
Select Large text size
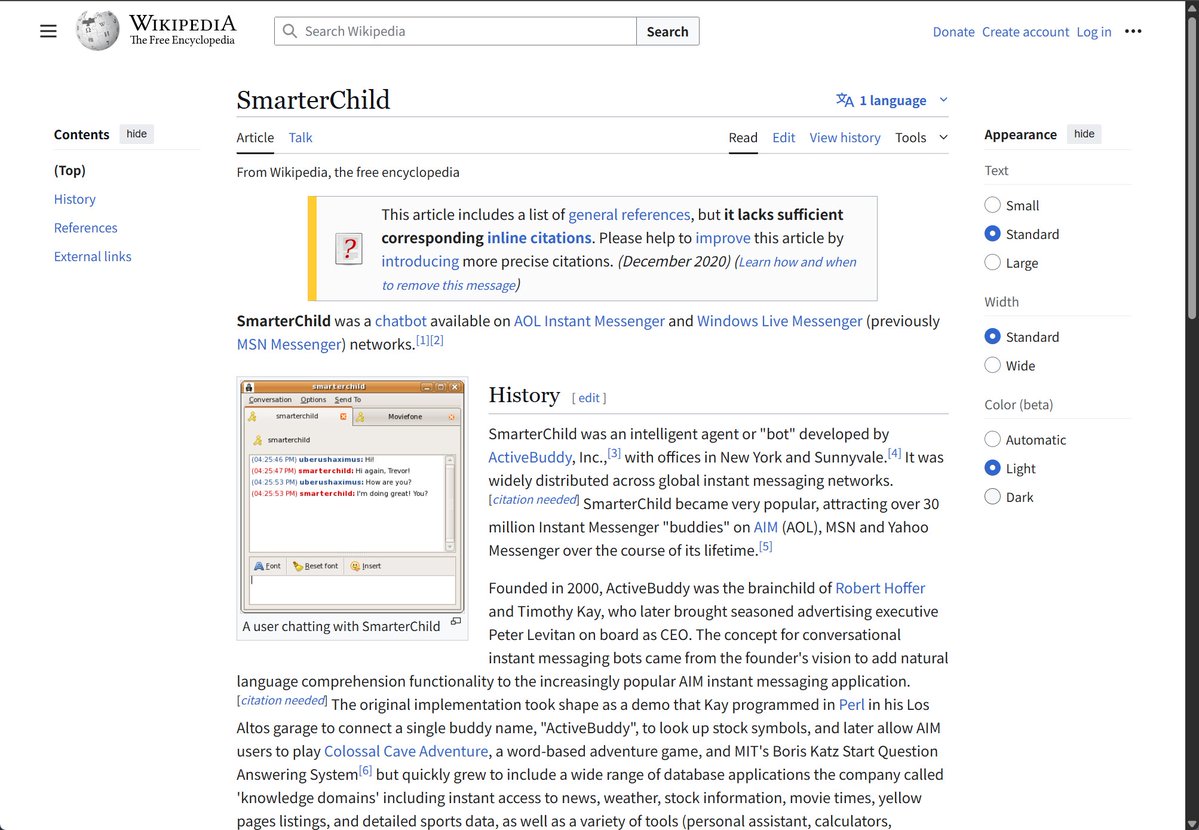pyautogui.click(x=993, y=262)
